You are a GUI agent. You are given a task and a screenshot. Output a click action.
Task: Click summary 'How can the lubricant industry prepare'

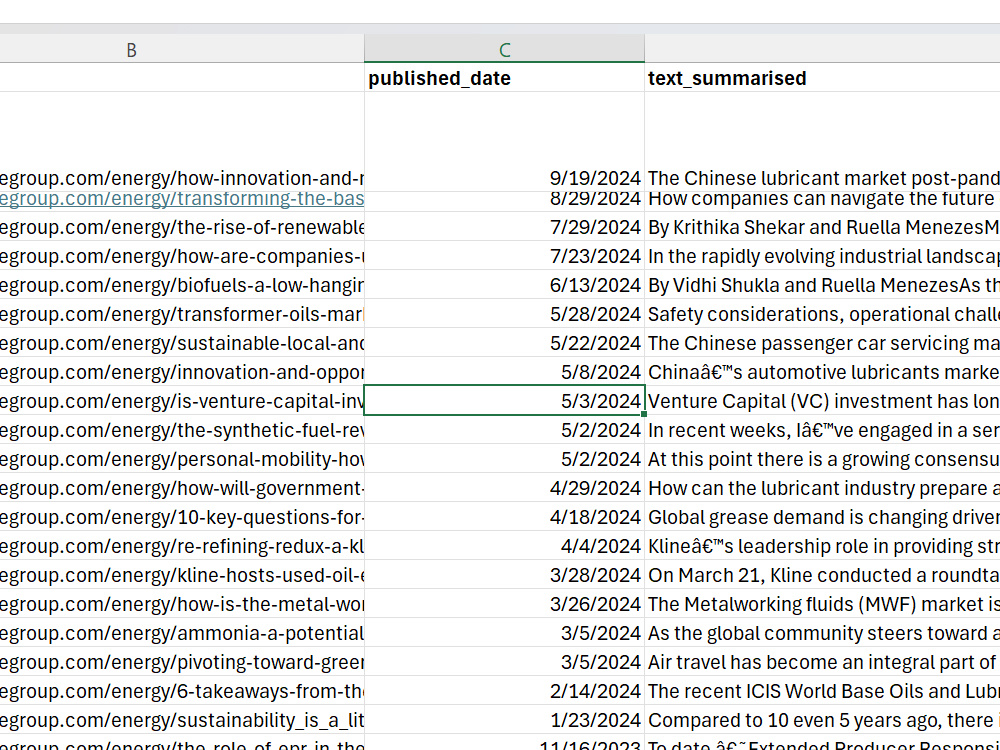tap(822, 488)
